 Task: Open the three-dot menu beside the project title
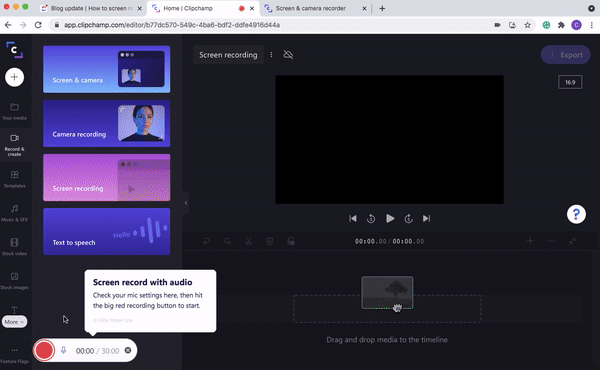[x=271, y=55]
